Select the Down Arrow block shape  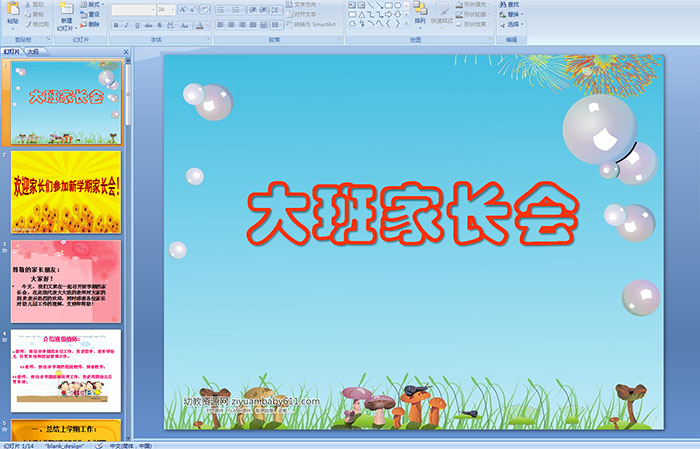tap(397, 15)
